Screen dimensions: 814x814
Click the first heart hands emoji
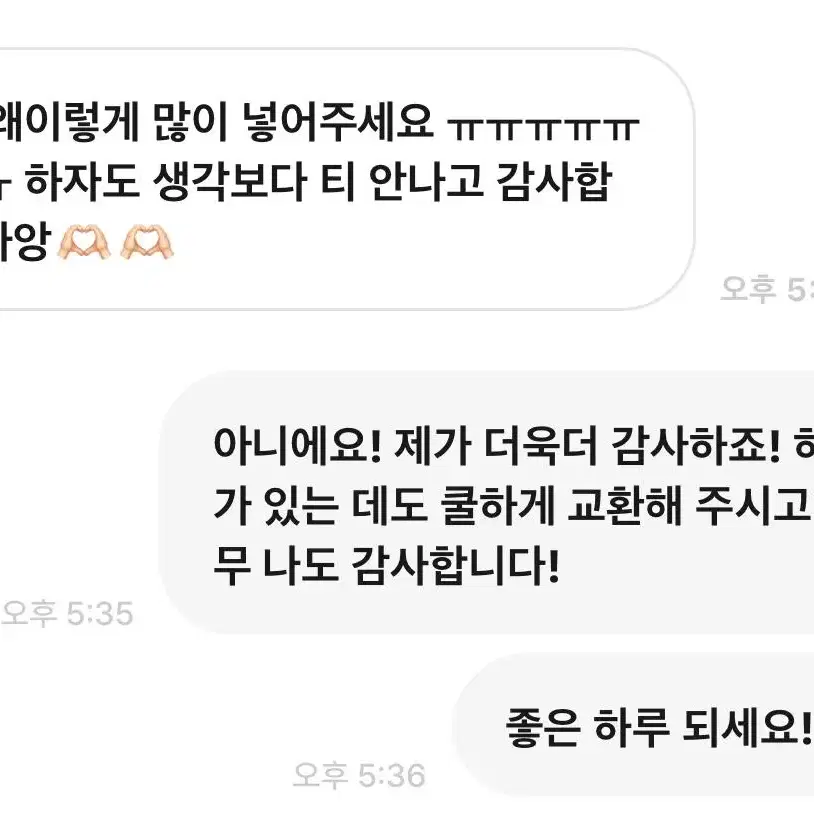point(84,242)
